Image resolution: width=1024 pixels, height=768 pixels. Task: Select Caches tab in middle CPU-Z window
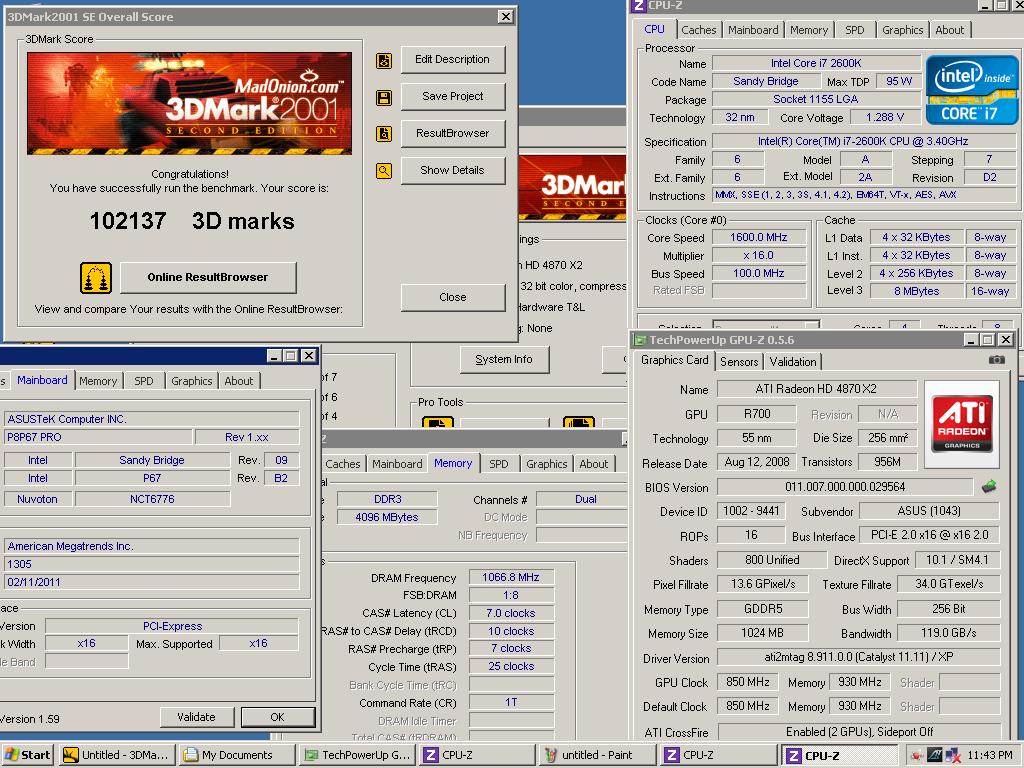click(x=343, y=464)
